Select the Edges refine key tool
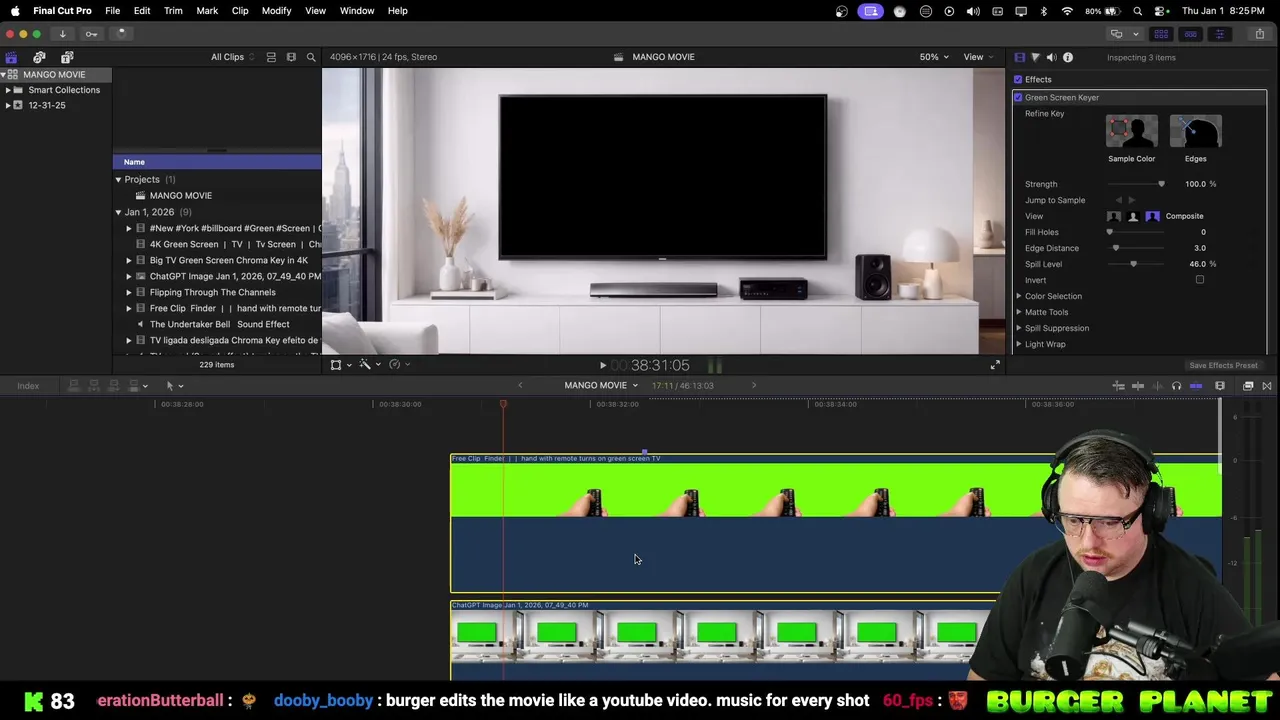 [x=1195, y=131]
